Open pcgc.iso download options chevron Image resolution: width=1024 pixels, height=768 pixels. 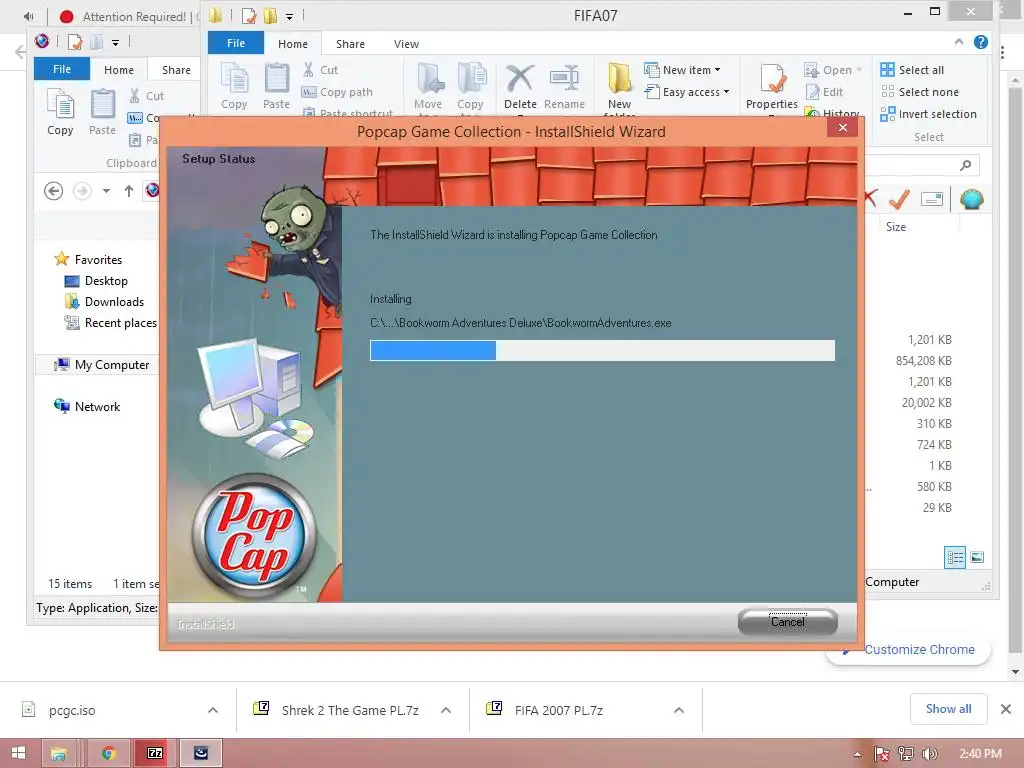213,710
